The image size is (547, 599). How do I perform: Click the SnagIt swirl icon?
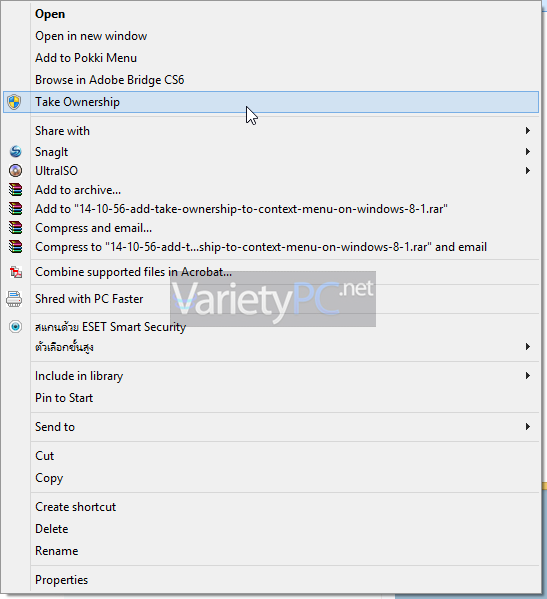(15, 152)
